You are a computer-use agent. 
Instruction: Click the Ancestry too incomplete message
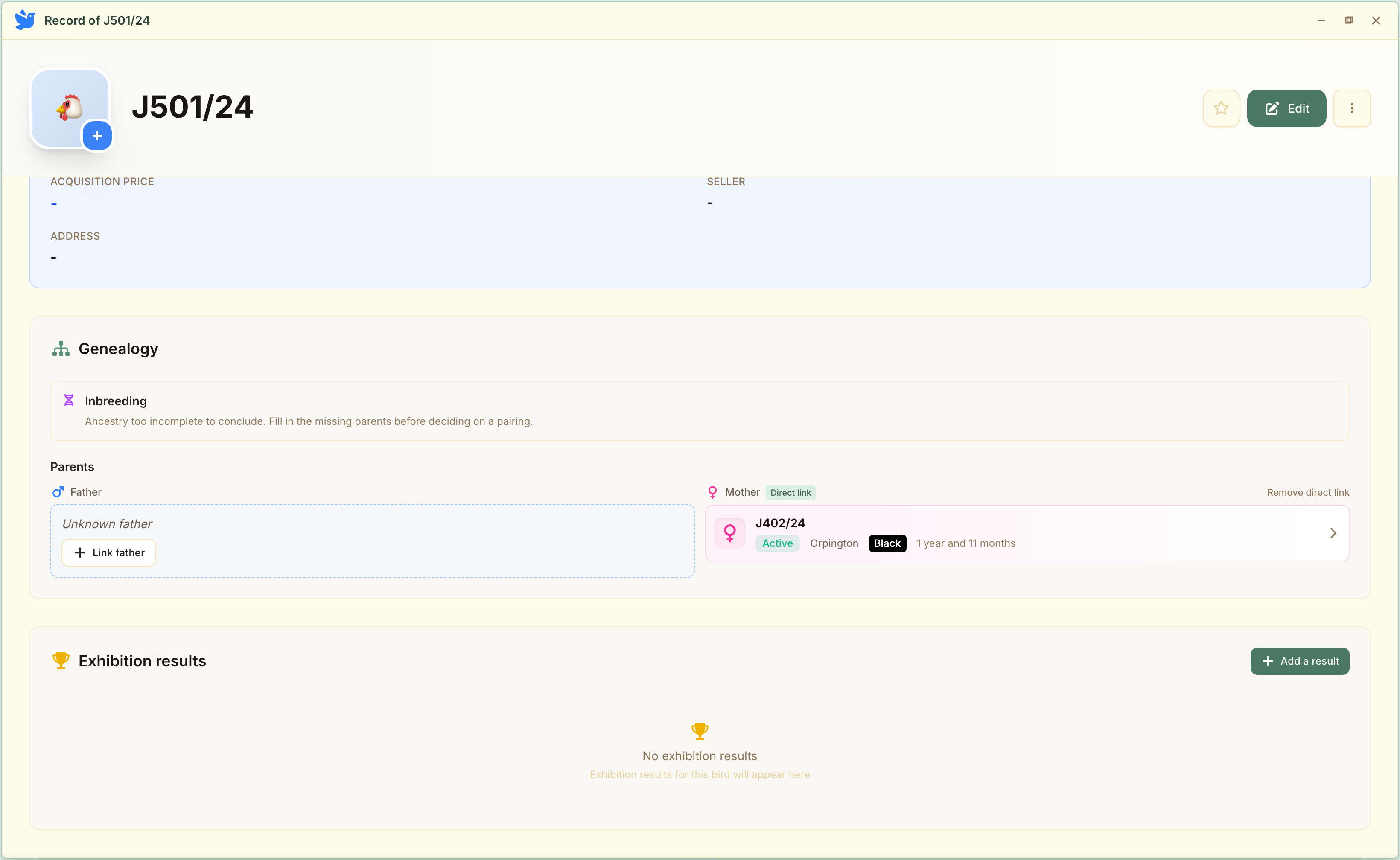click(309, 421)
